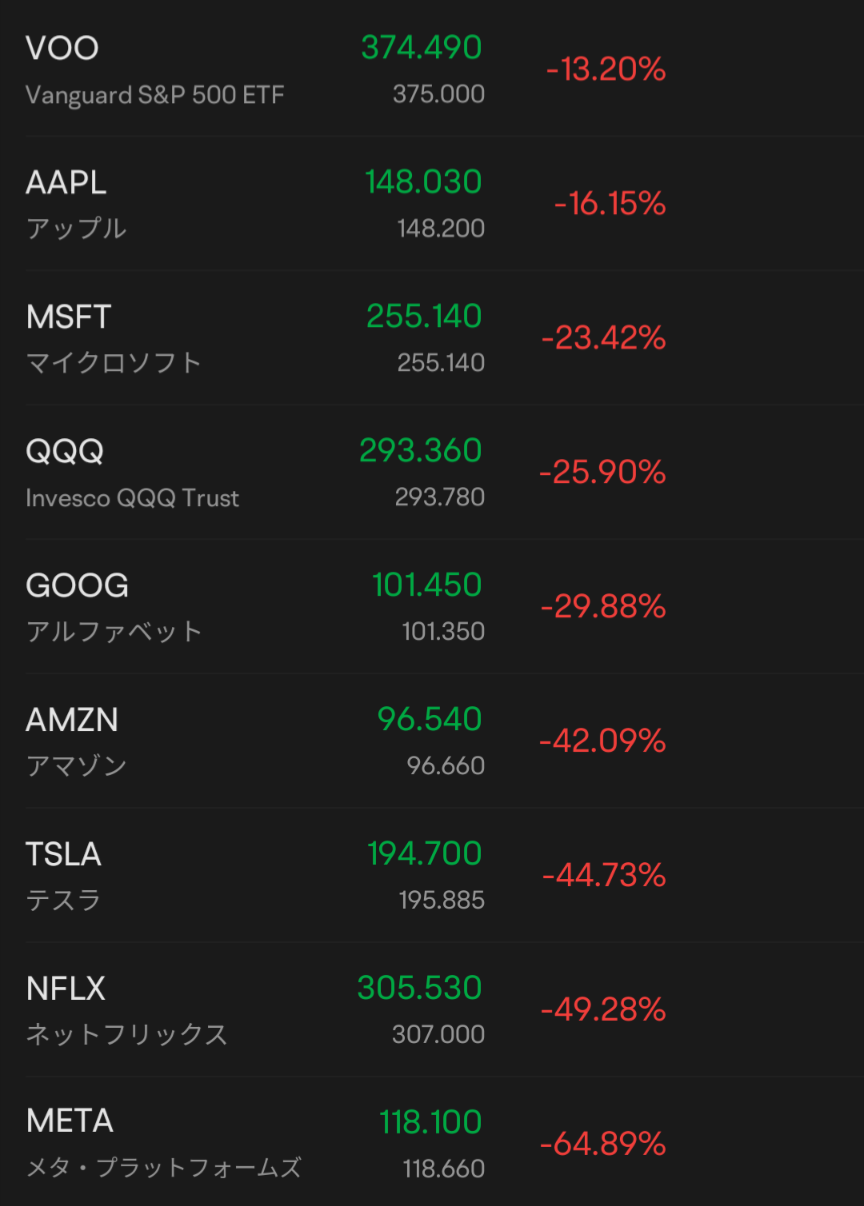Image resolution: width=864 pixels, height=1206 pixels.
Task: Click MSFT's -23.42% percentage
Action: [x=604, y=338]
